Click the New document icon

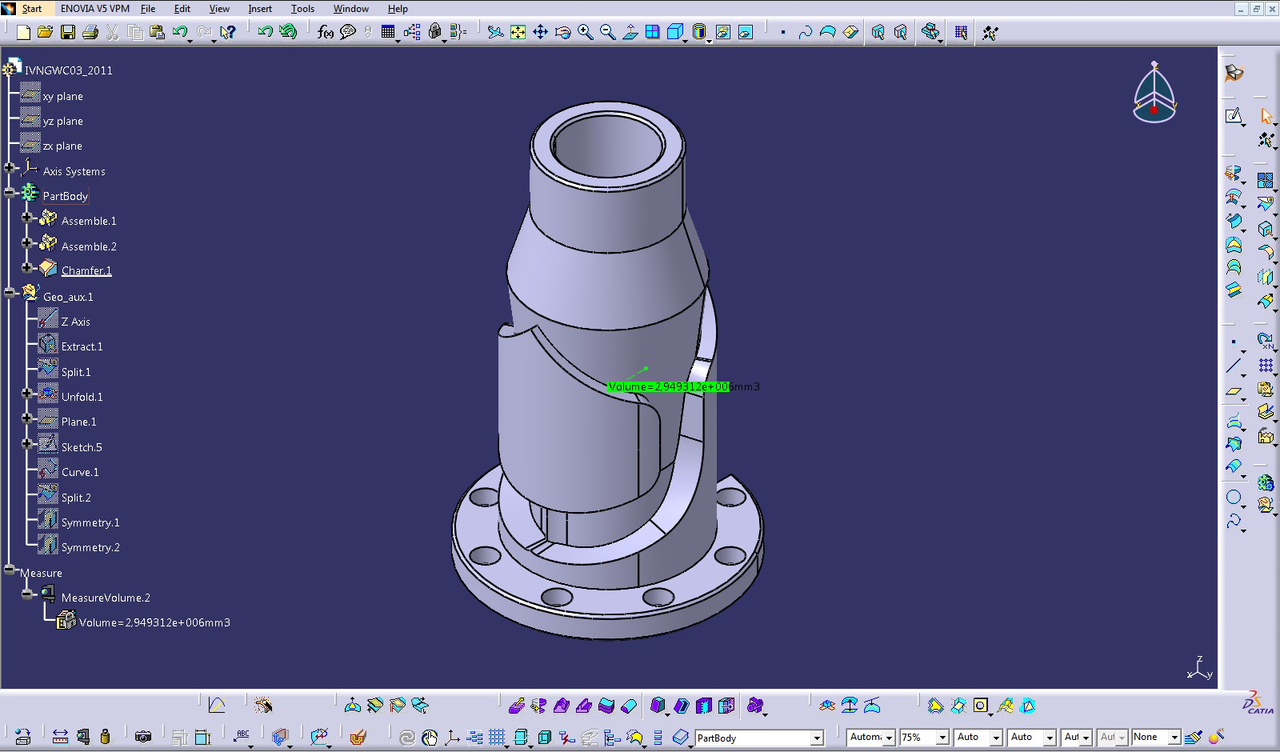(x=23, y=32)
